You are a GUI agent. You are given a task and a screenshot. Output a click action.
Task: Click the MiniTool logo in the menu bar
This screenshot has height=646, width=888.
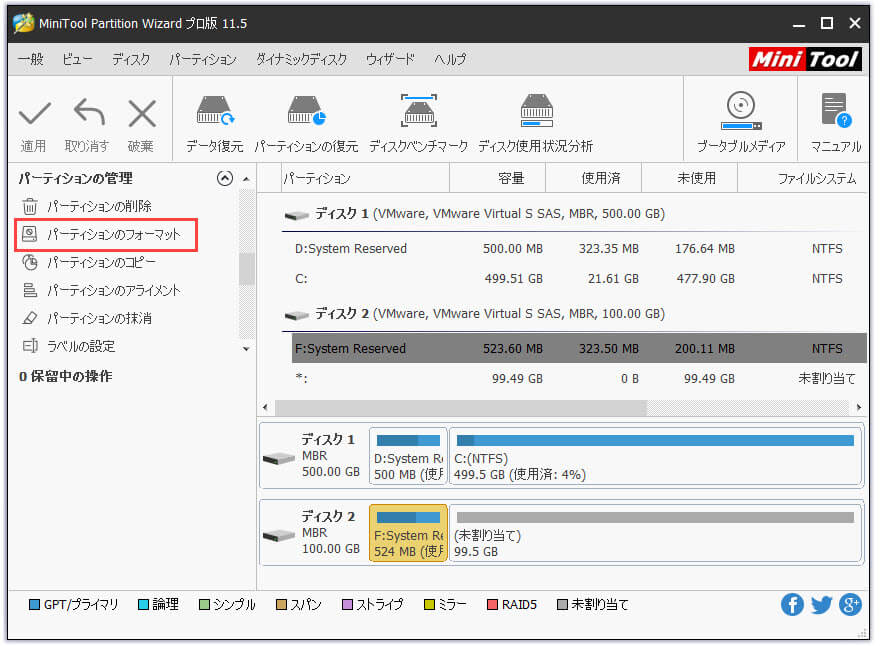pyautogui.click(x=805, y=59)
